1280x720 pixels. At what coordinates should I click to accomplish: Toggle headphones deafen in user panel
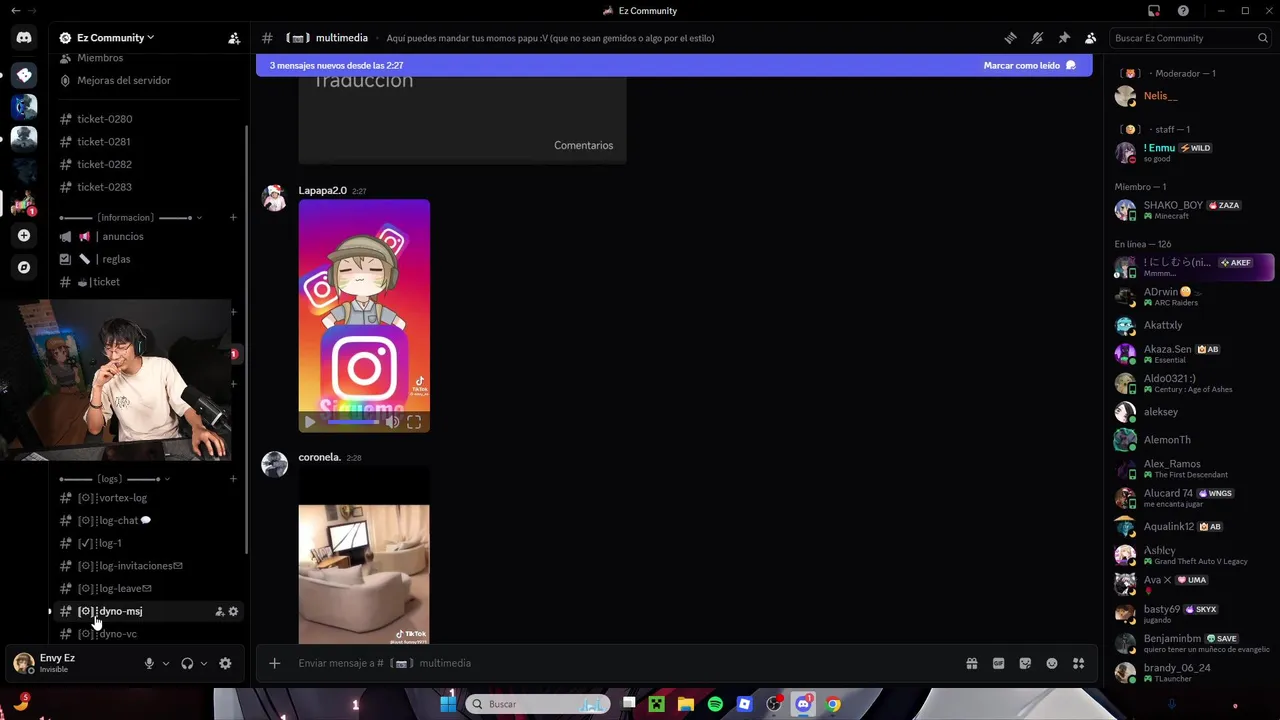tap(187, 663)
